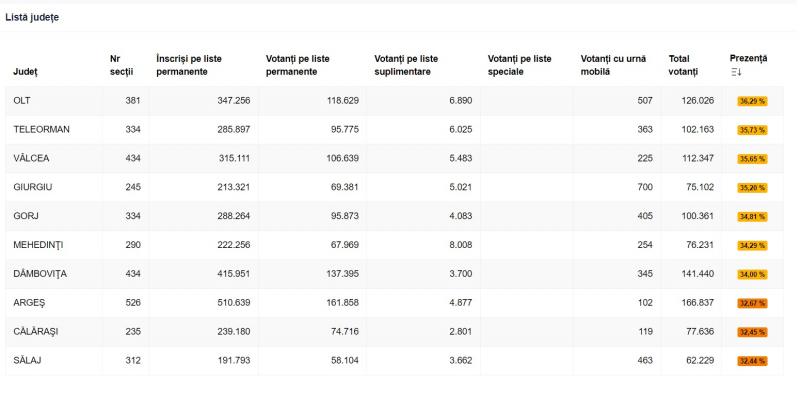Click the 36,29 % turnout badge
Image resolution: width=800 pixels, height=397 pixels.
[752, 102]
